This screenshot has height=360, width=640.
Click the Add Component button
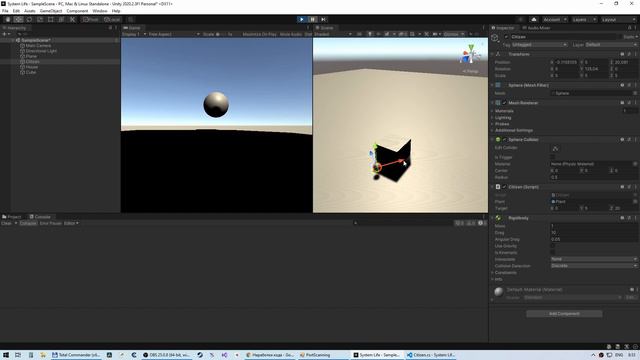tap(564, 314)
